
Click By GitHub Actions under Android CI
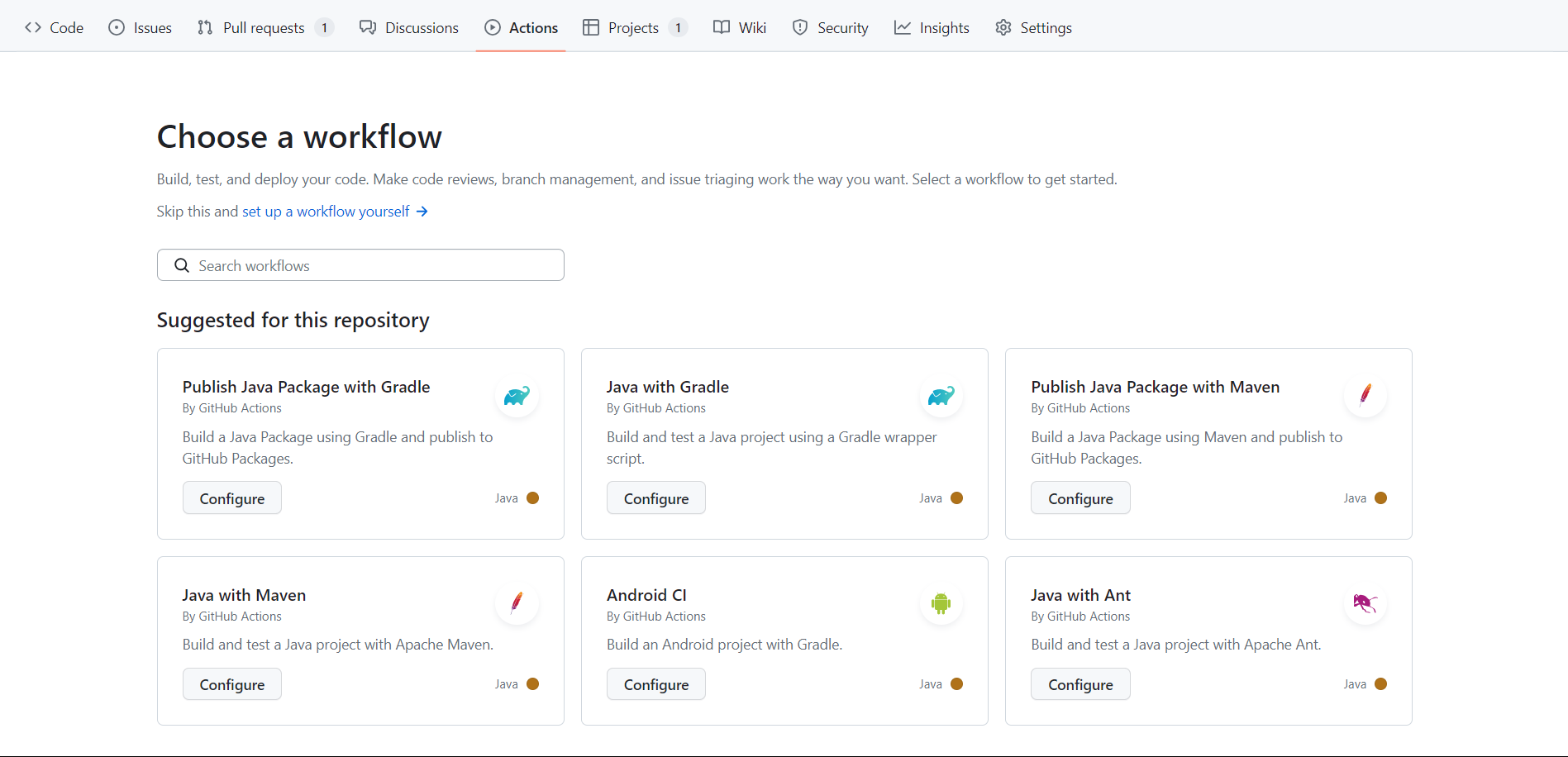656,617
